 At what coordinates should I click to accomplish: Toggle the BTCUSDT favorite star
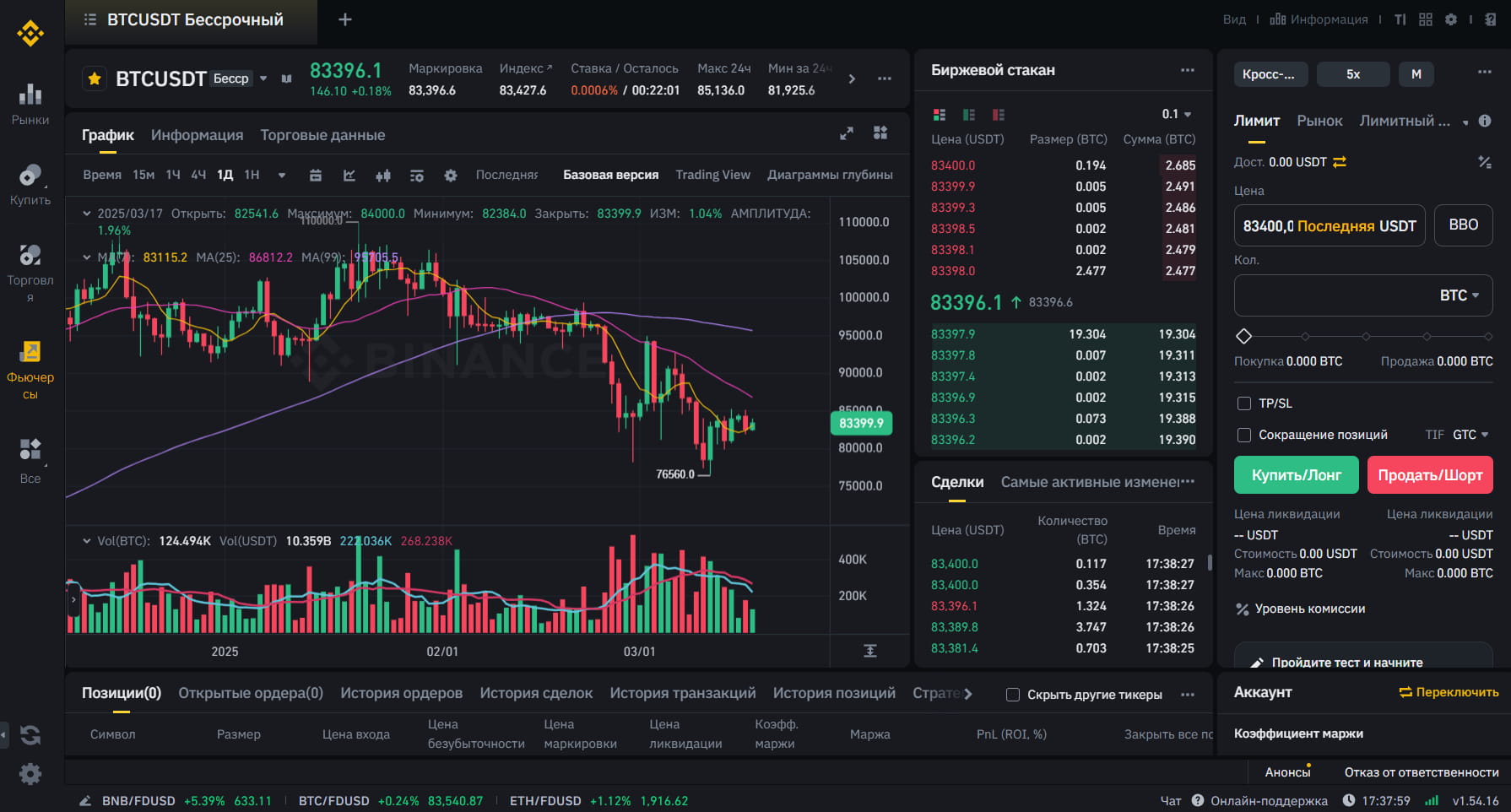click(95, 78)
